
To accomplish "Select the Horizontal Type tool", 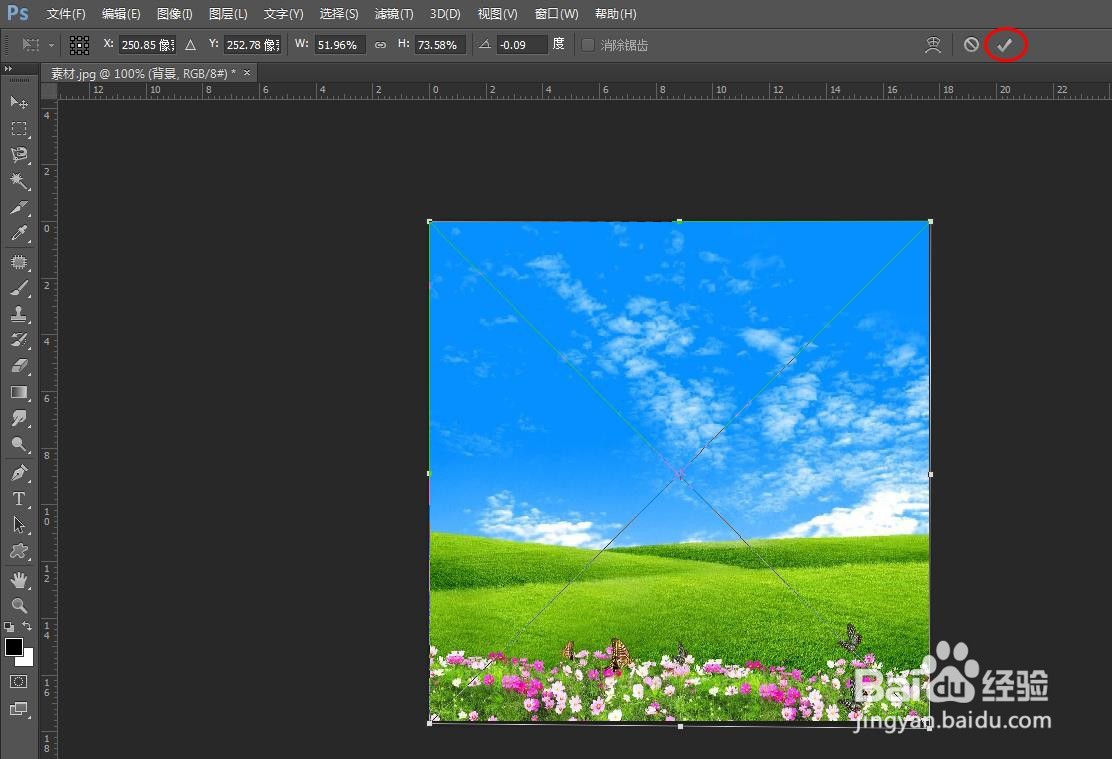I will pyautogui.click(x=18, y=499).
